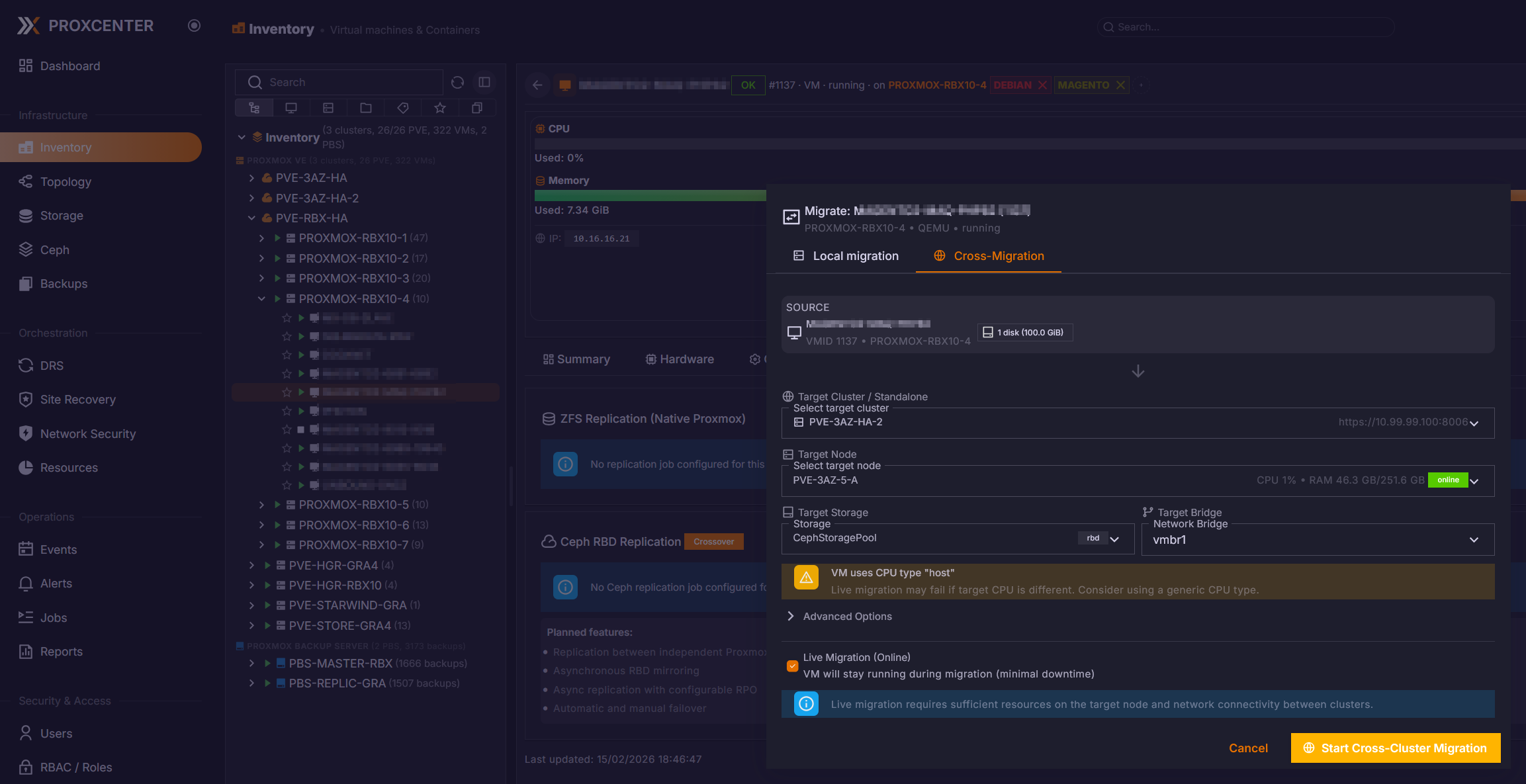
Task: Click the panel layout toggle icon
Action: (x=484, y=82)
